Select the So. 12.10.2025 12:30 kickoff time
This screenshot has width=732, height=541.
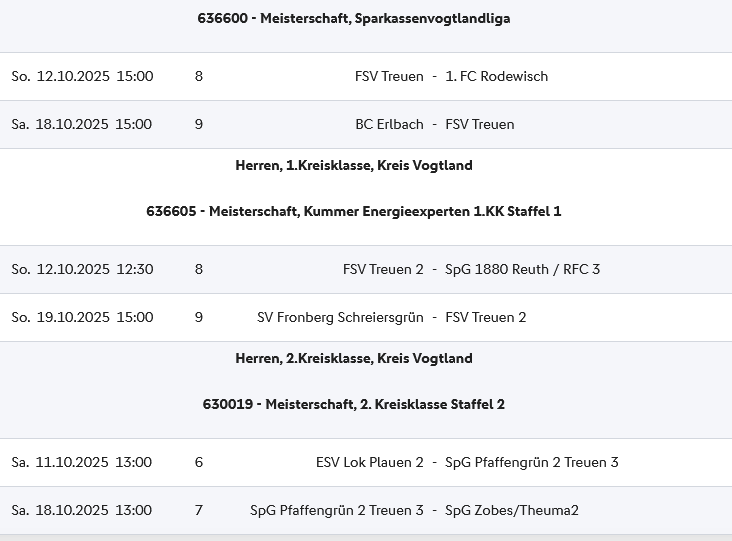[82, 270]
